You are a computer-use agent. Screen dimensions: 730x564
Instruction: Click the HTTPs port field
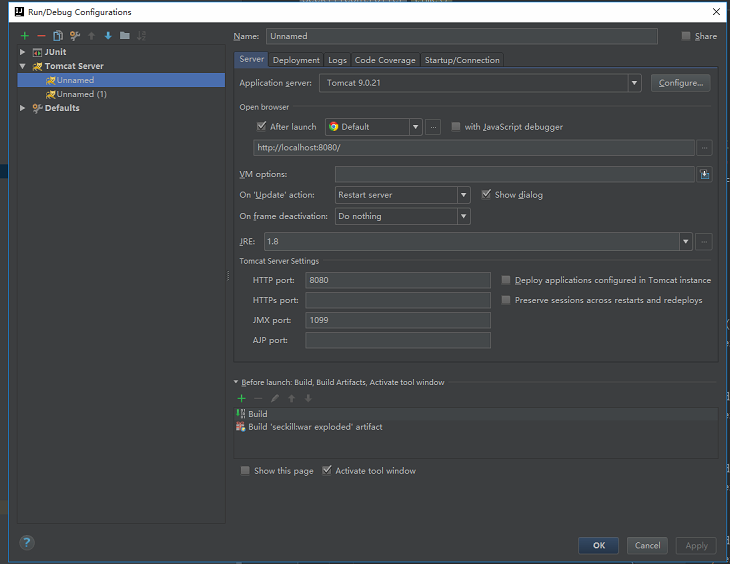pyautogui.click(x=398, y=300)
